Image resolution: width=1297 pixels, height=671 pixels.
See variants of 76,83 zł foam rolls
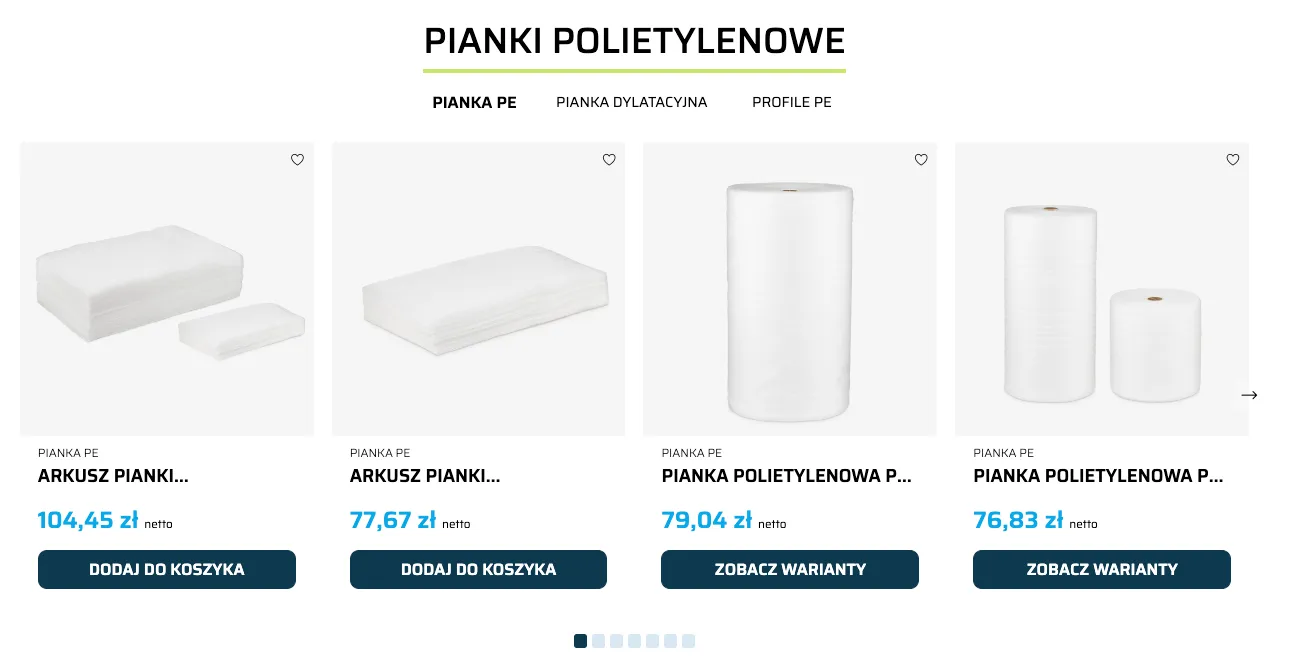tap(1102, 569)
